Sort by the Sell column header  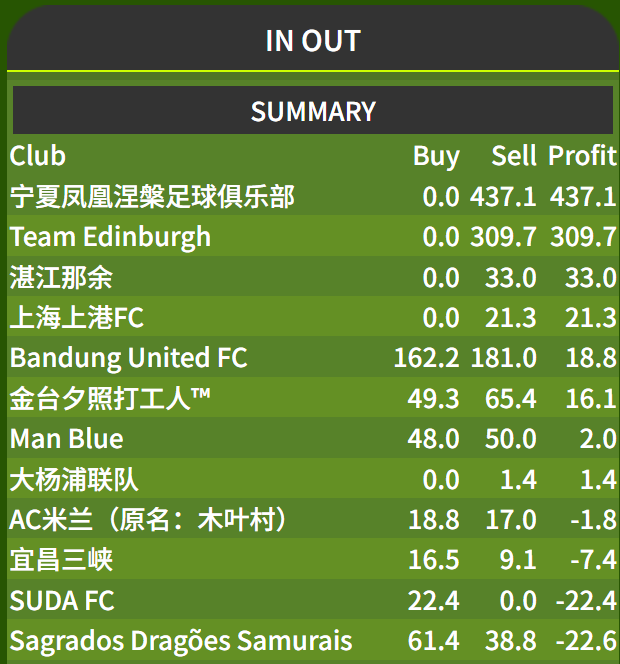pyautogui.click(x=514, y=156)
